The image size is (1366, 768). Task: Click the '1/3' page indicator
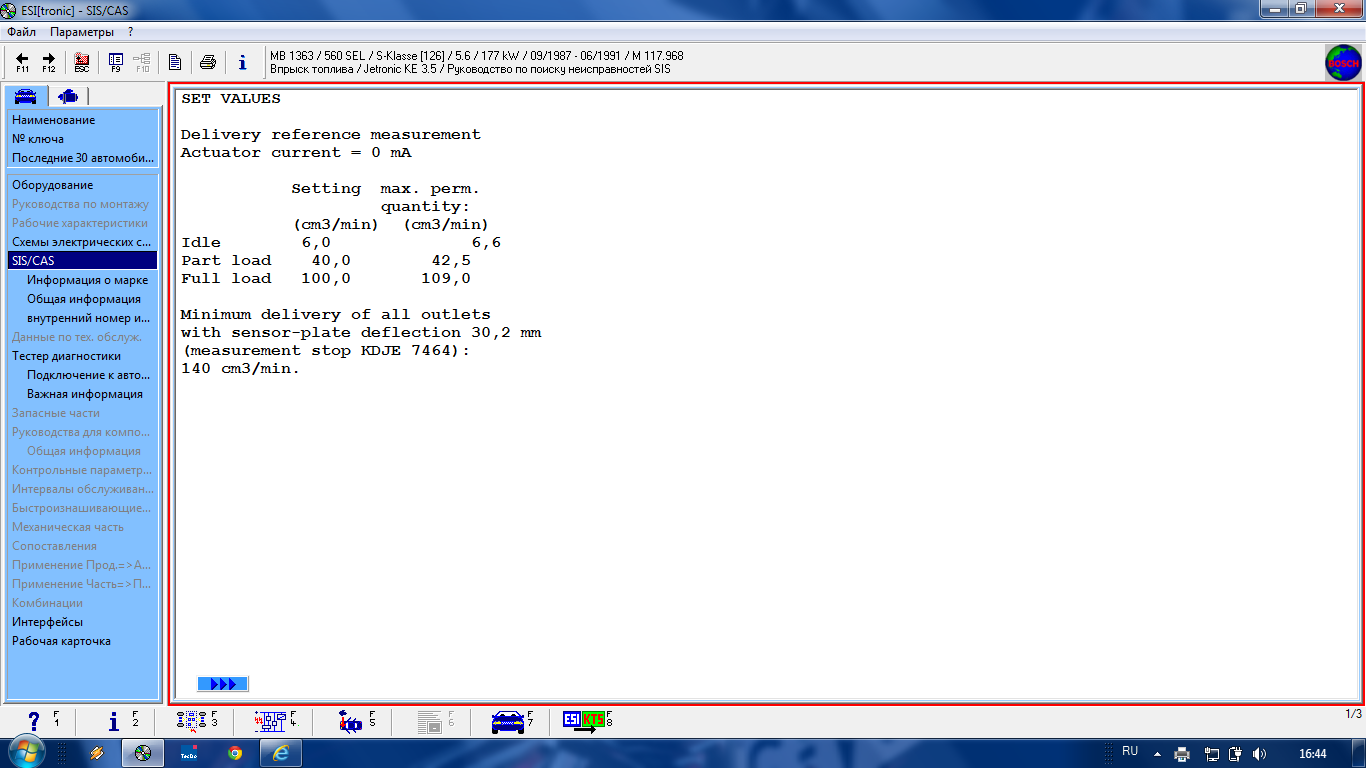click(x=1353, y=714)
